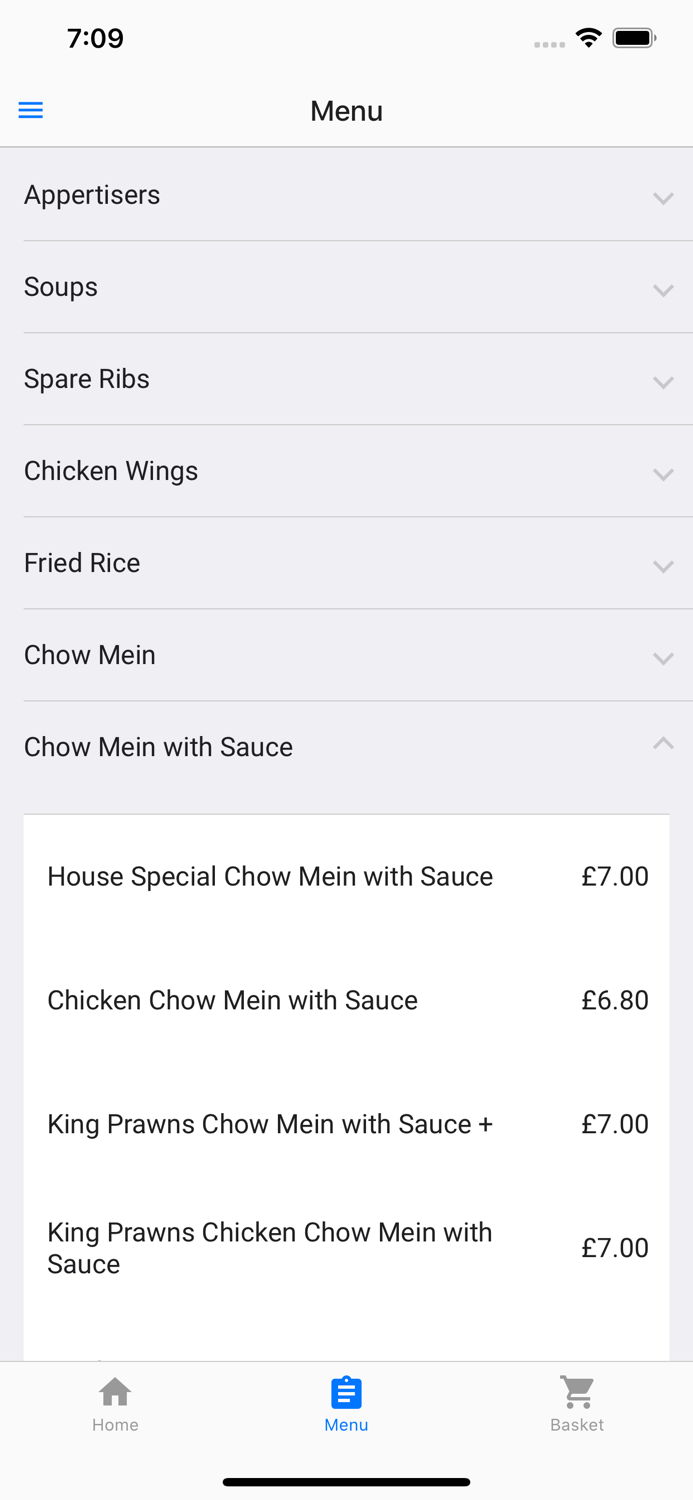The width and height of the screenshot is (693, 1500).
Task: Tap the Home icon in bottom bar
Action: point(115,1390)
